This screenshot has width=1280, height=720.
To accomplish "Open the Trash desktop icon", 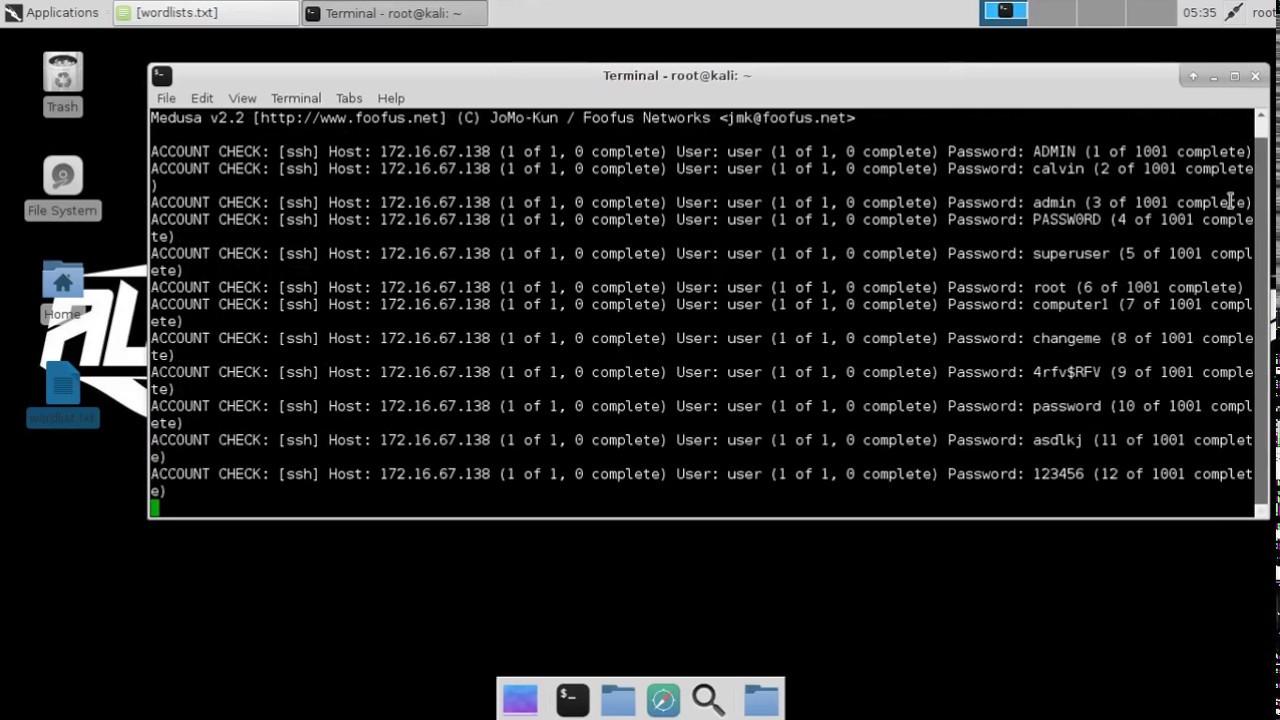I will (62, 83).
